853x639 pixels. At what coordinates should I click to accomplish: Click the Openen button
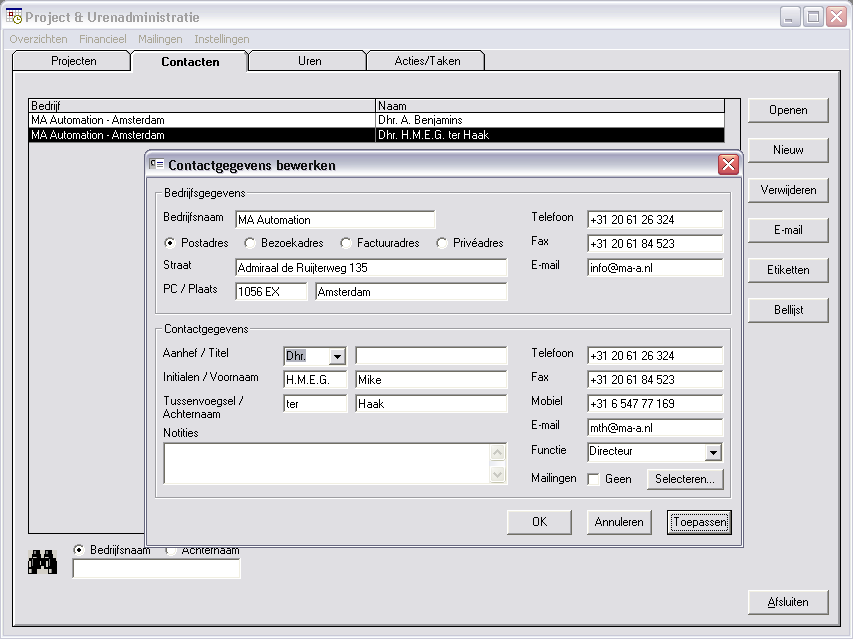788,110
